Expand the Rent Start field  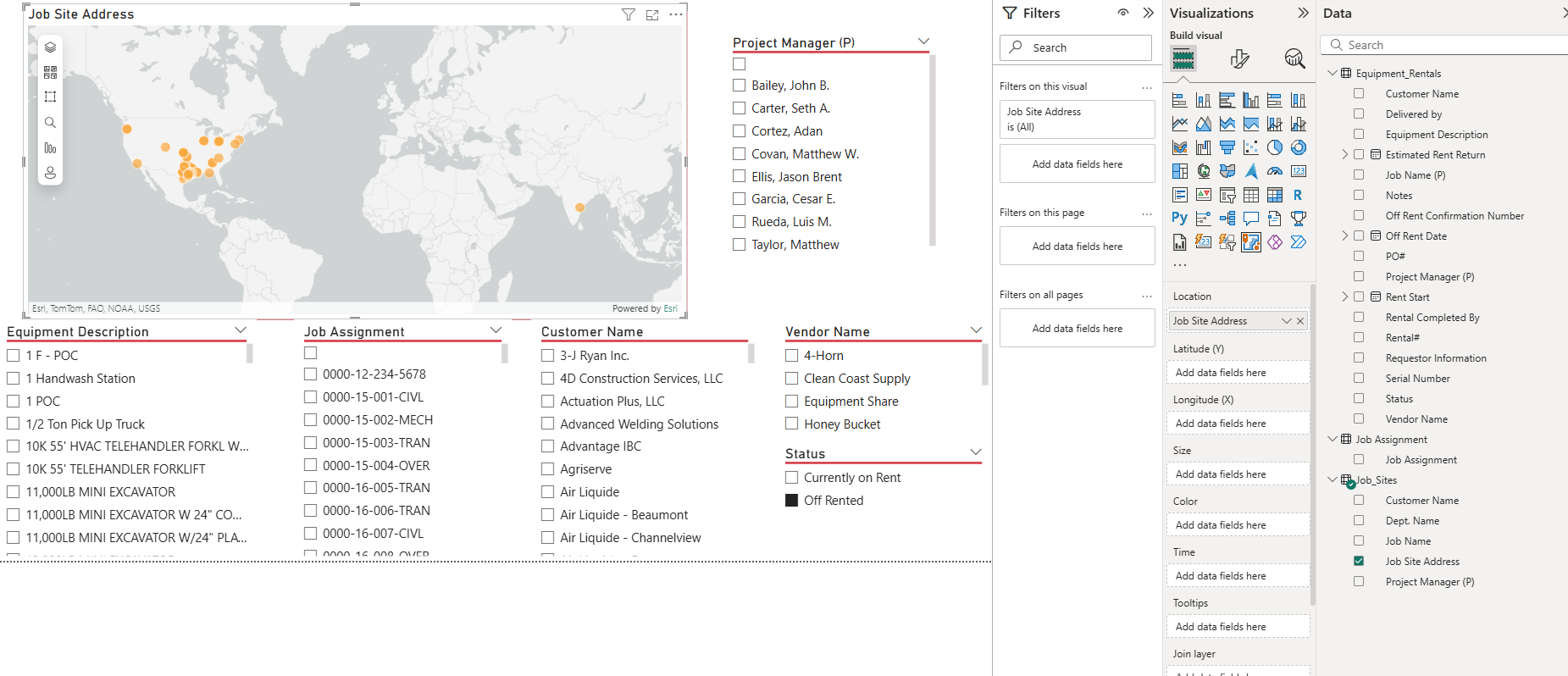coord(1344,297)
